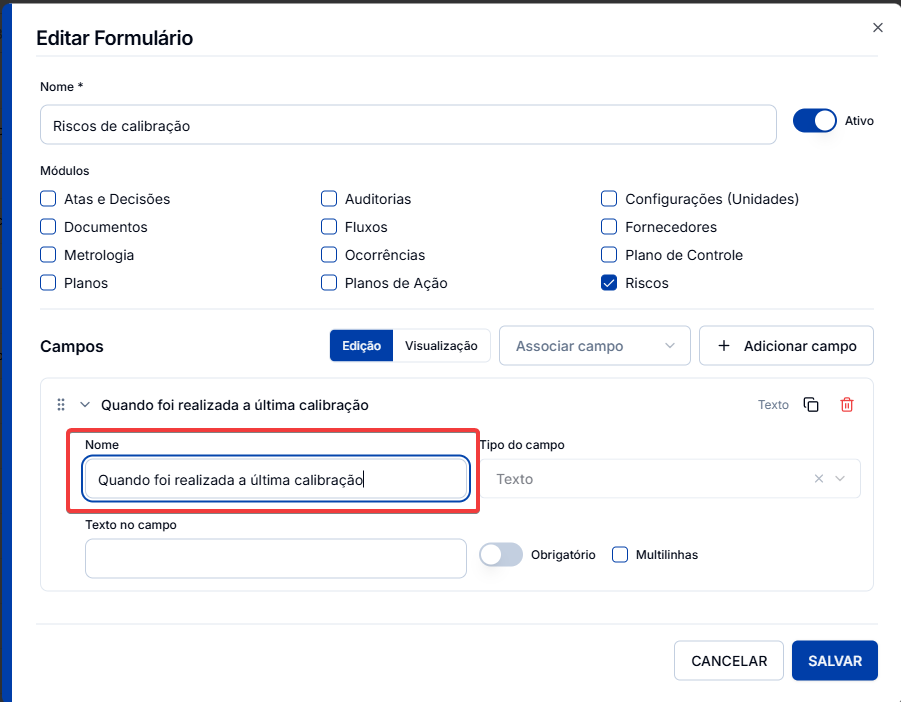Screen dimensions: 901x702
Task: Click the 'Módulos' label
Action: [65, 171]
